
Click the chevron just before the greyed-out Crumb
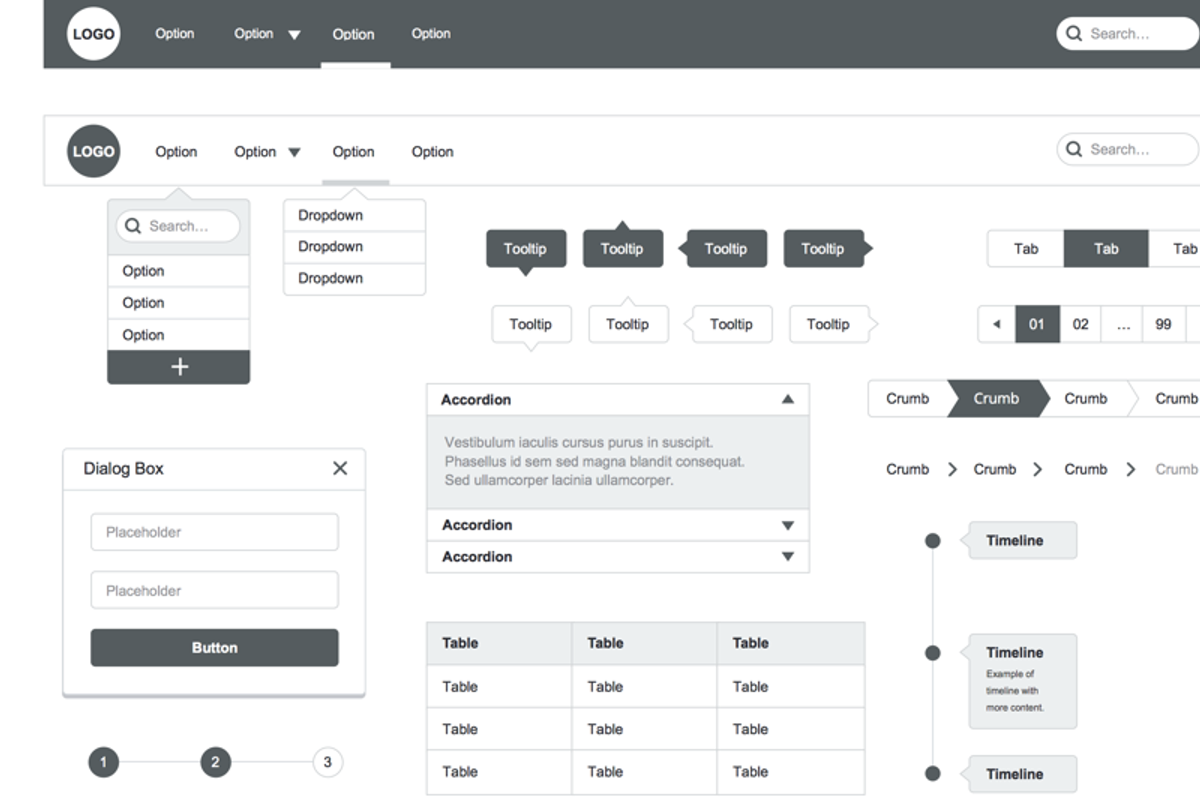click(1131, 469)
